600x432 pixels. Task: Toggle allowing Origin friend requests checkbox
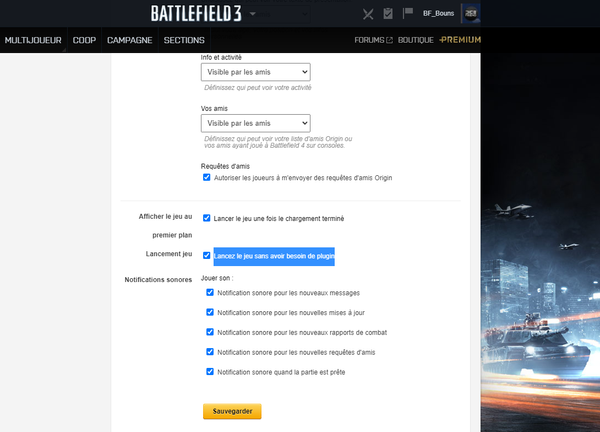pyautogui.click(x=207, y=177)
